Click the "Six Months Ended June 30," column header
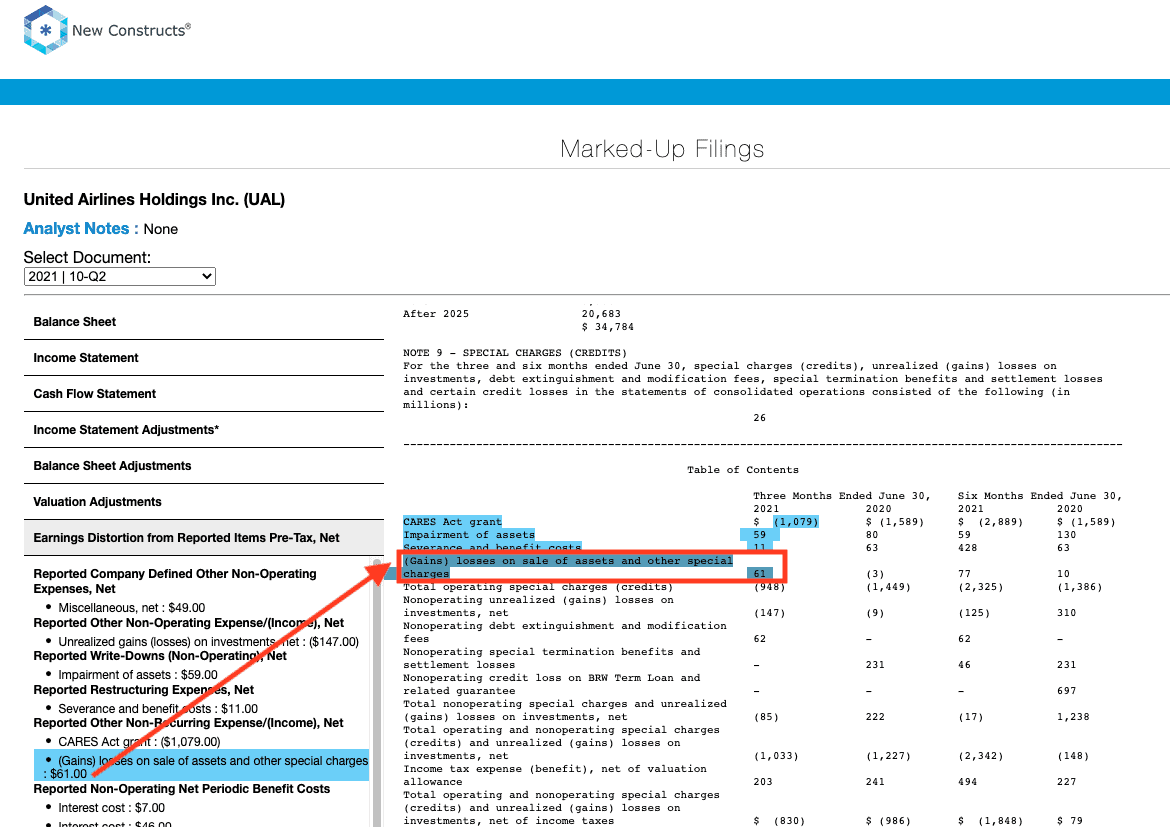The height and width of the screenshot is (827, 1170). (1040, 496)
